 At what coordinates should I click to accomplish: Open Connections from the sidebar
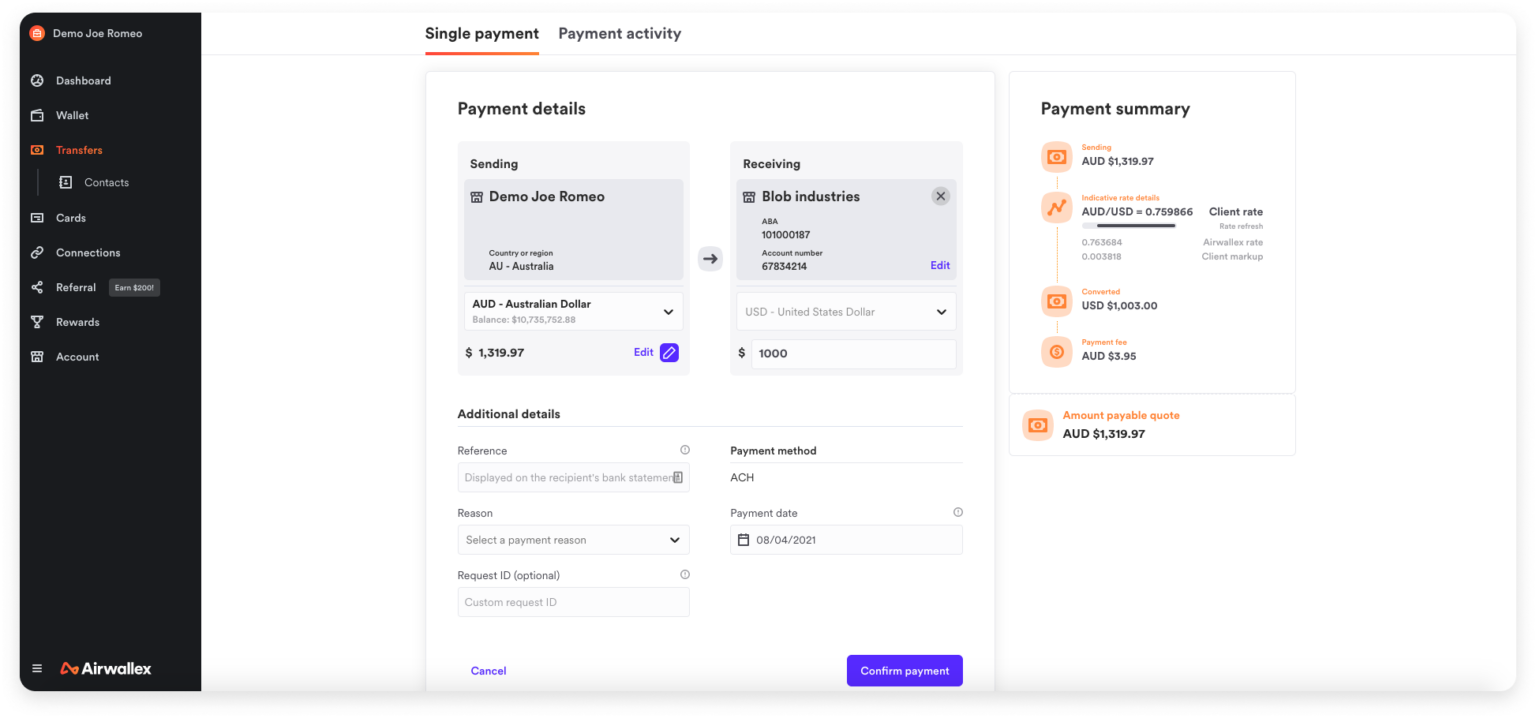pos(87,252)
